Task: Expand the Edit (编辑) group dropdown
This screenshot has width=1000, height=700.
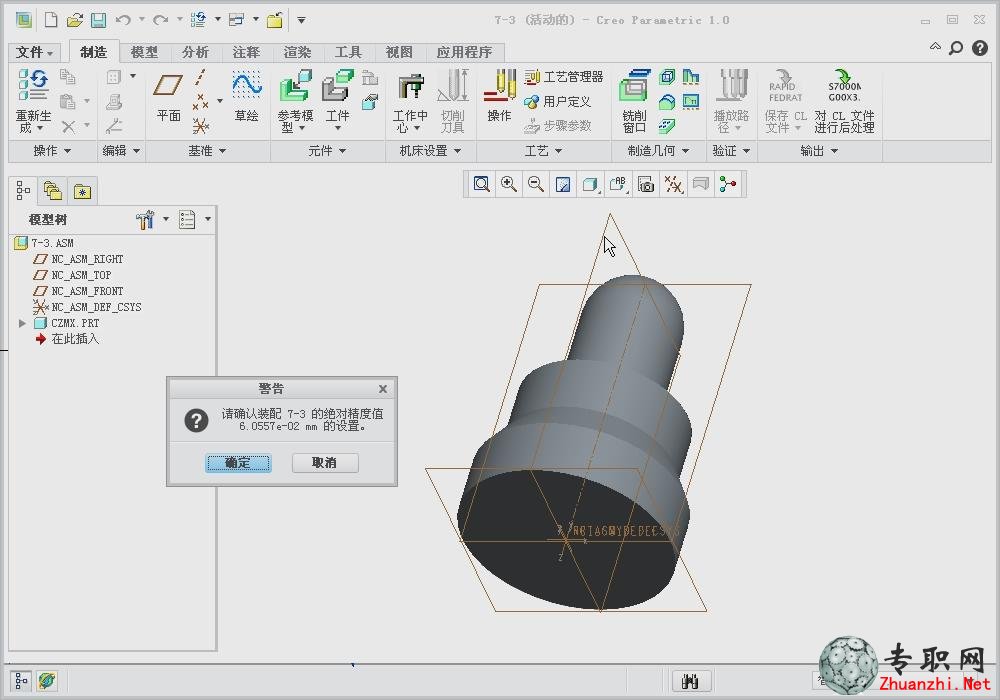Action: click(121, 151)
